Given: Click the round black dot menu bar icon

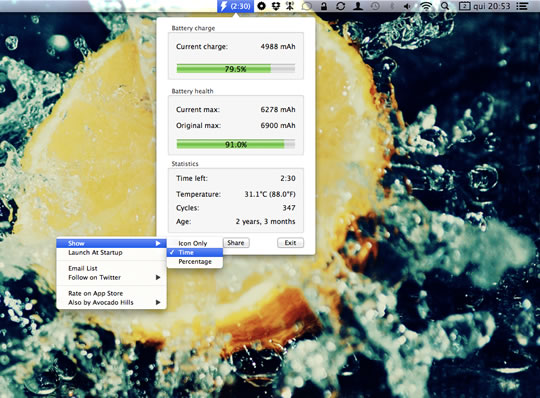Looking at the screenshot, I should tap(262, 6).
